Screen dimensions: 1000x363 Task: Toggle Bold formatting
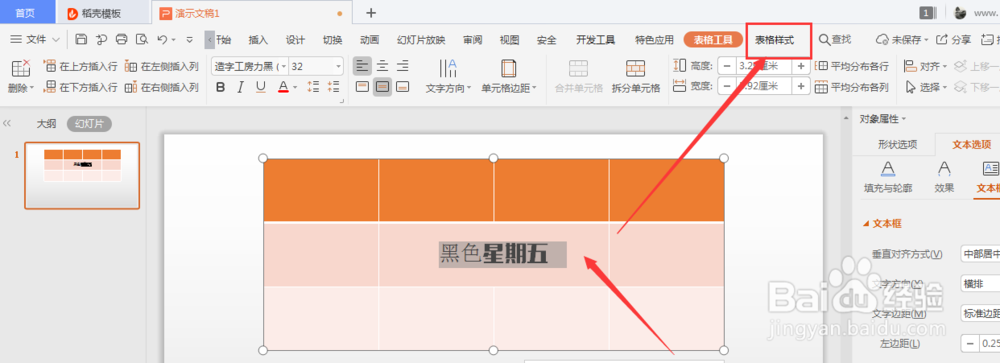click(x=221, y=87)
